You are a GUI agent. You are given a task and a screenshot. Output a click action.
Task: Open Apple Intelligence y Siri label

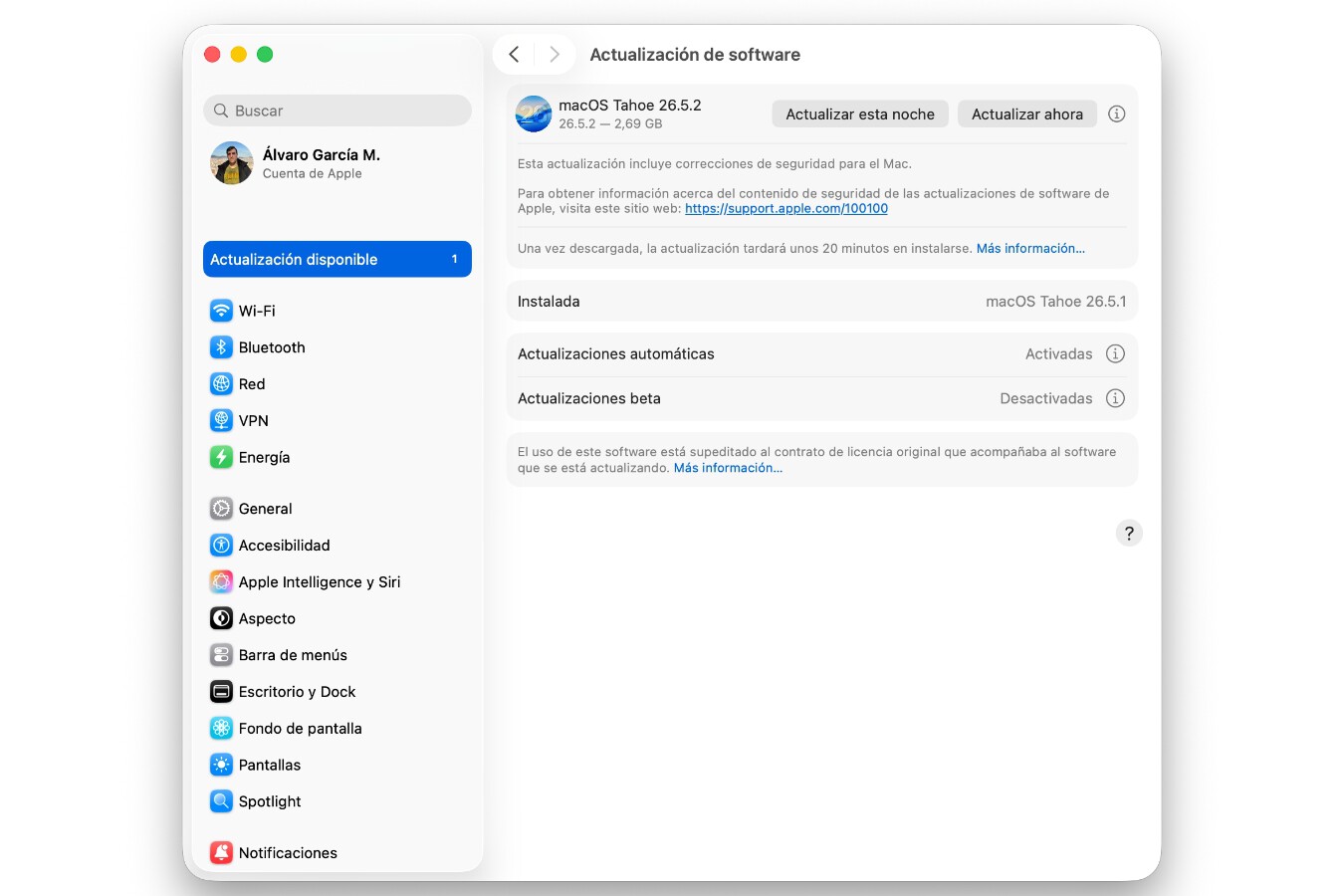pos(320,581)
